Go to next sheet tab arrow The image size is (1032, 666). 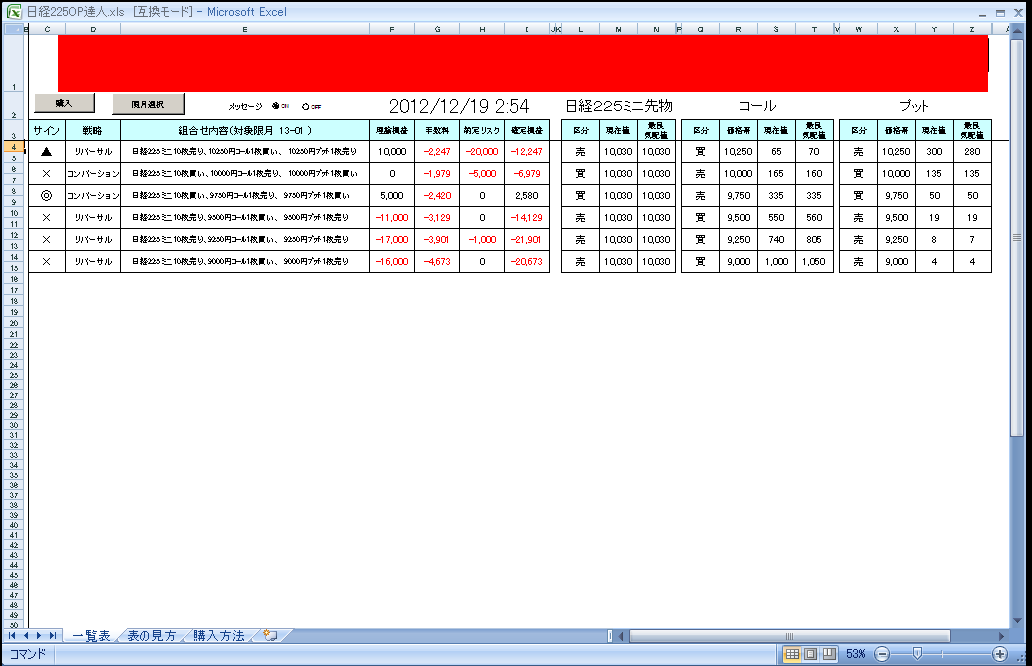[39, 636]
